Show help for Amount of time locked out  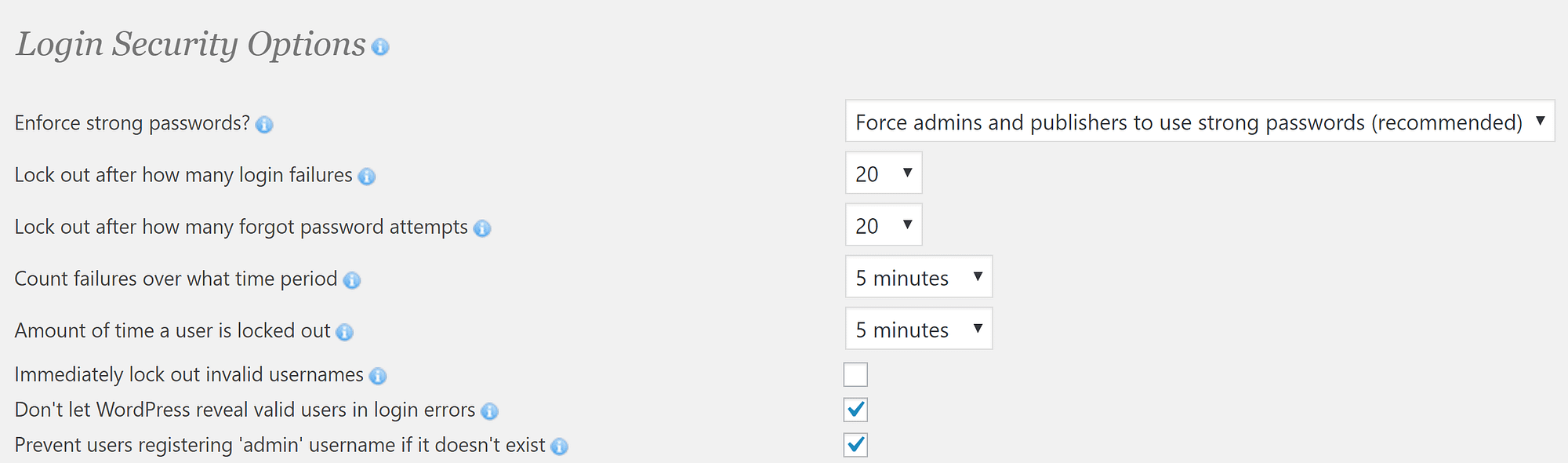click(345, 332)
